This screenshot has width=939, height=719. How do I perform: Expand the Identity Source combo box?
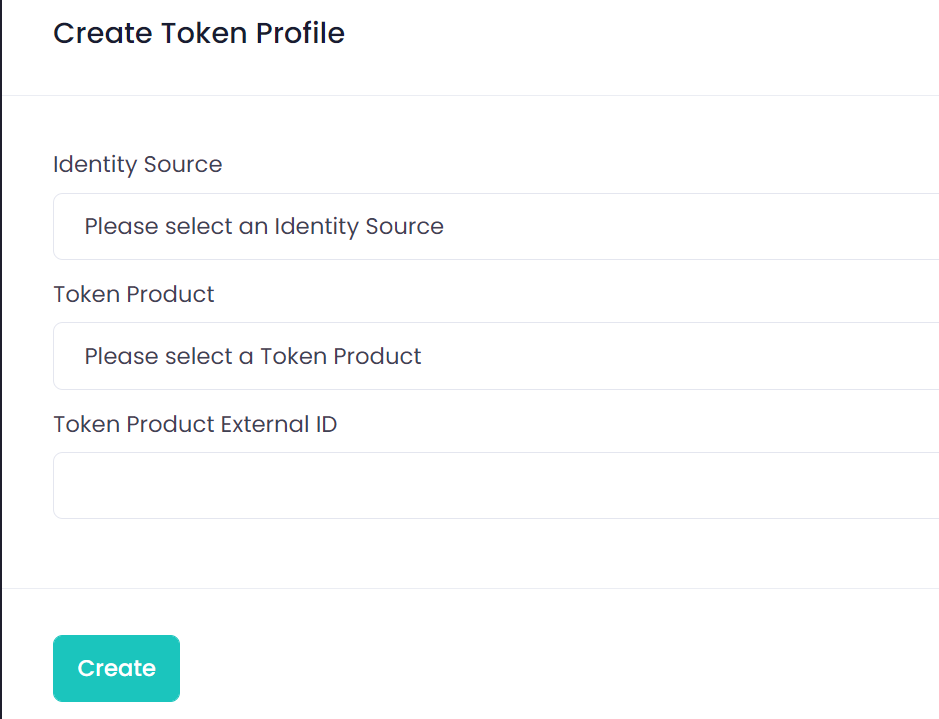tap(495, 226)
